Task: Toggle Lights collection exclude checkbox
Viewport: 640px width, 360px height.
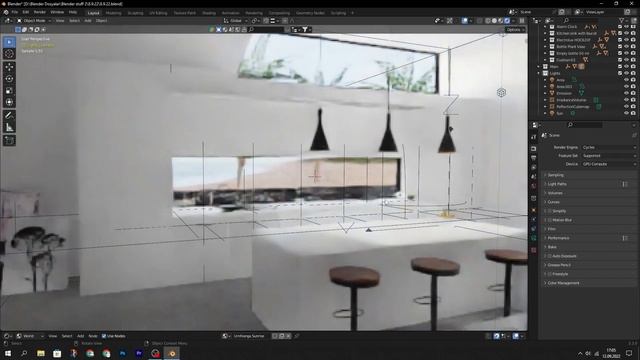Action: [x=620, y=73]
